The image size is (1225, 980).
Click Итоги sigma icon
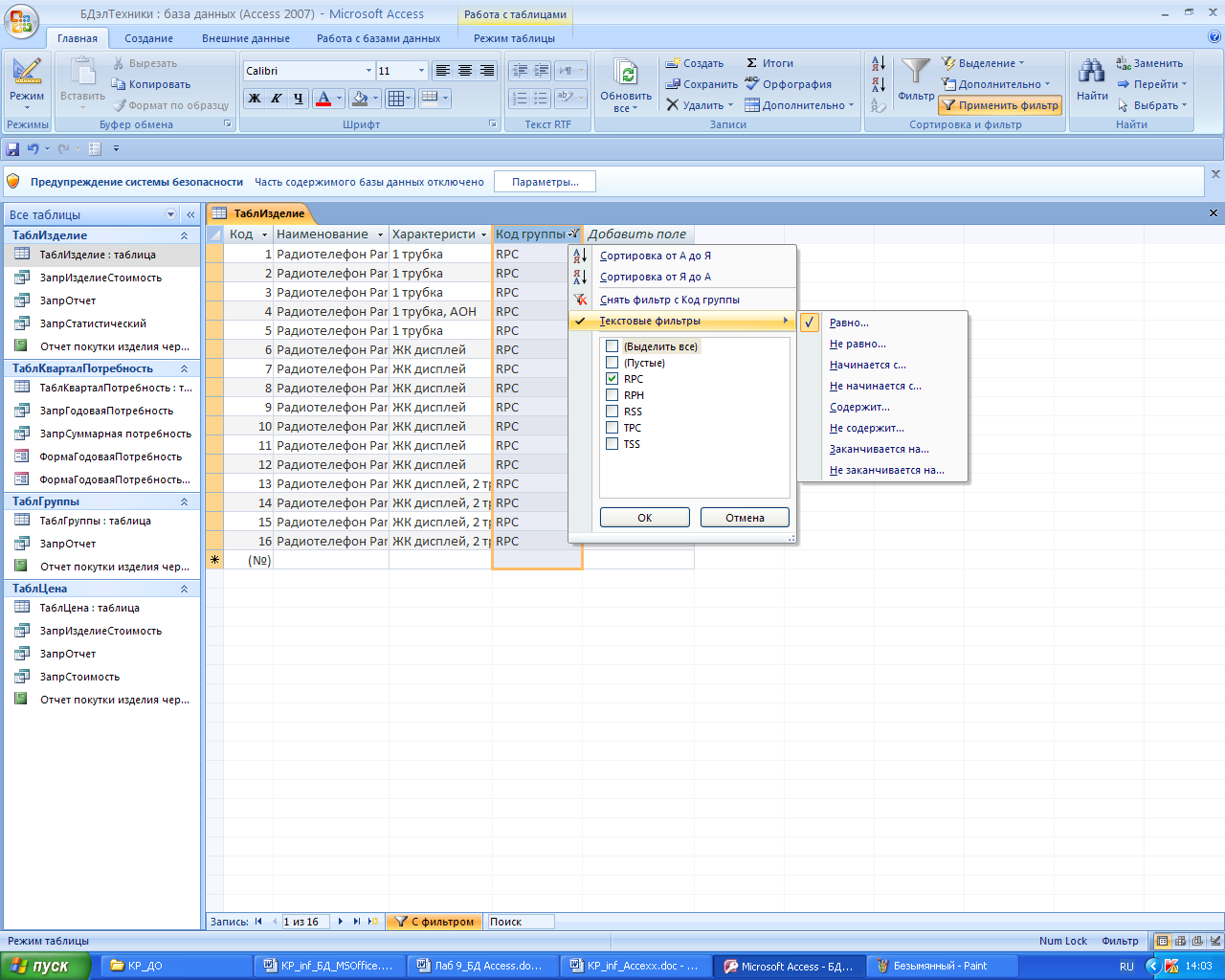click(x=752, y=63)
